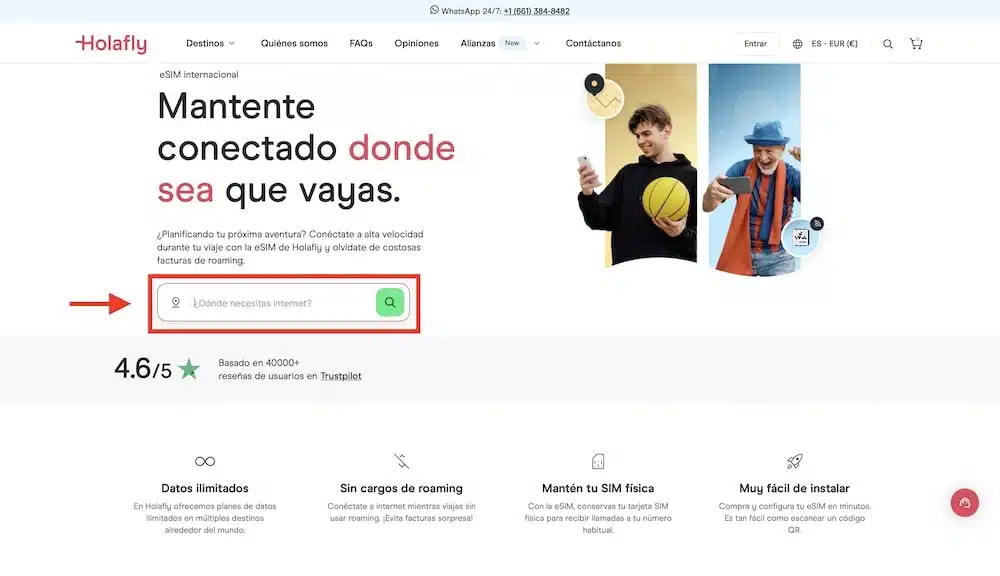The image size is (1000, 576).
Task: Open the chat widget bubble
Action: click(x=963, y=502)
